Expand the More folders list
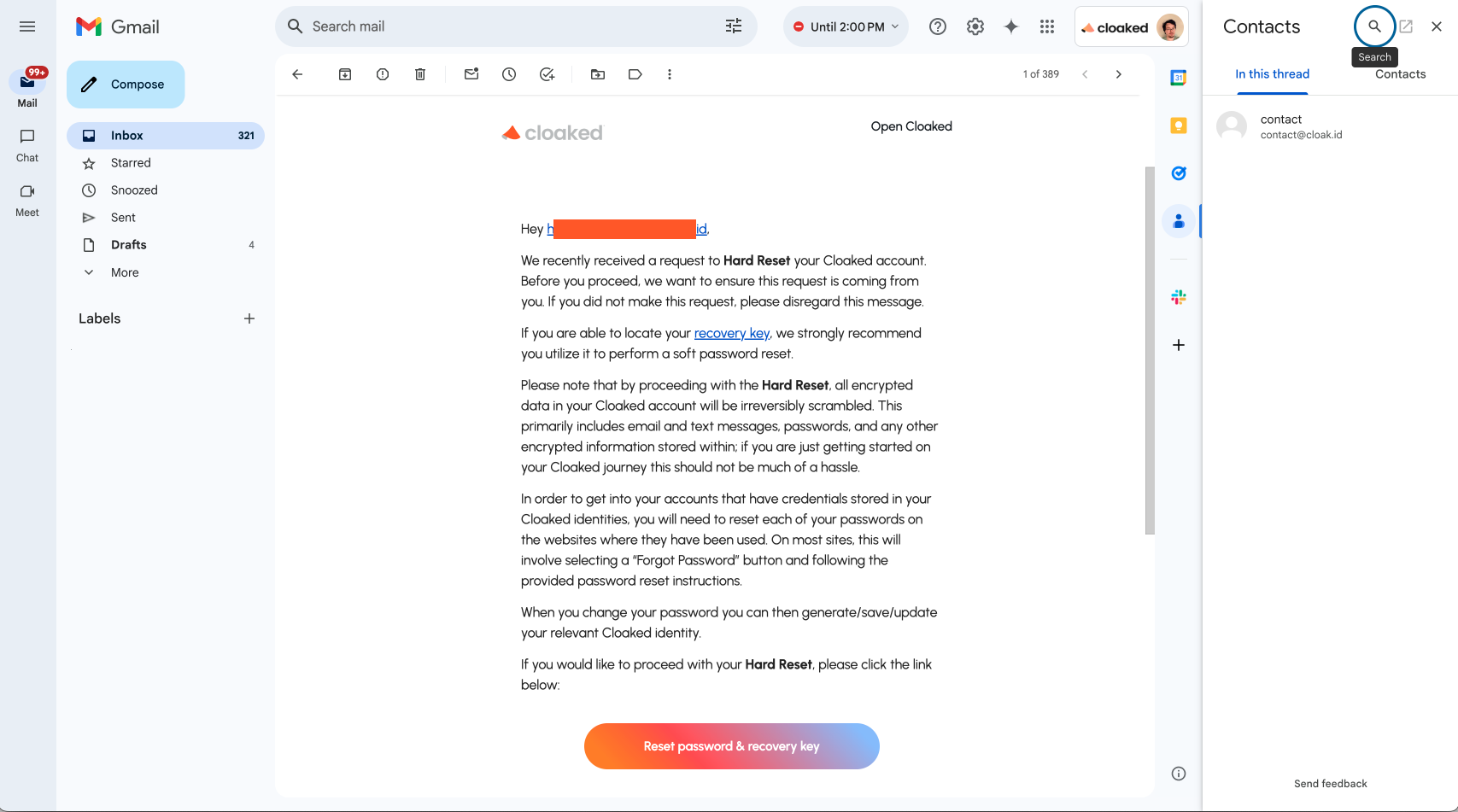The width and height of the screenshot is (1458, 812). 166,272
